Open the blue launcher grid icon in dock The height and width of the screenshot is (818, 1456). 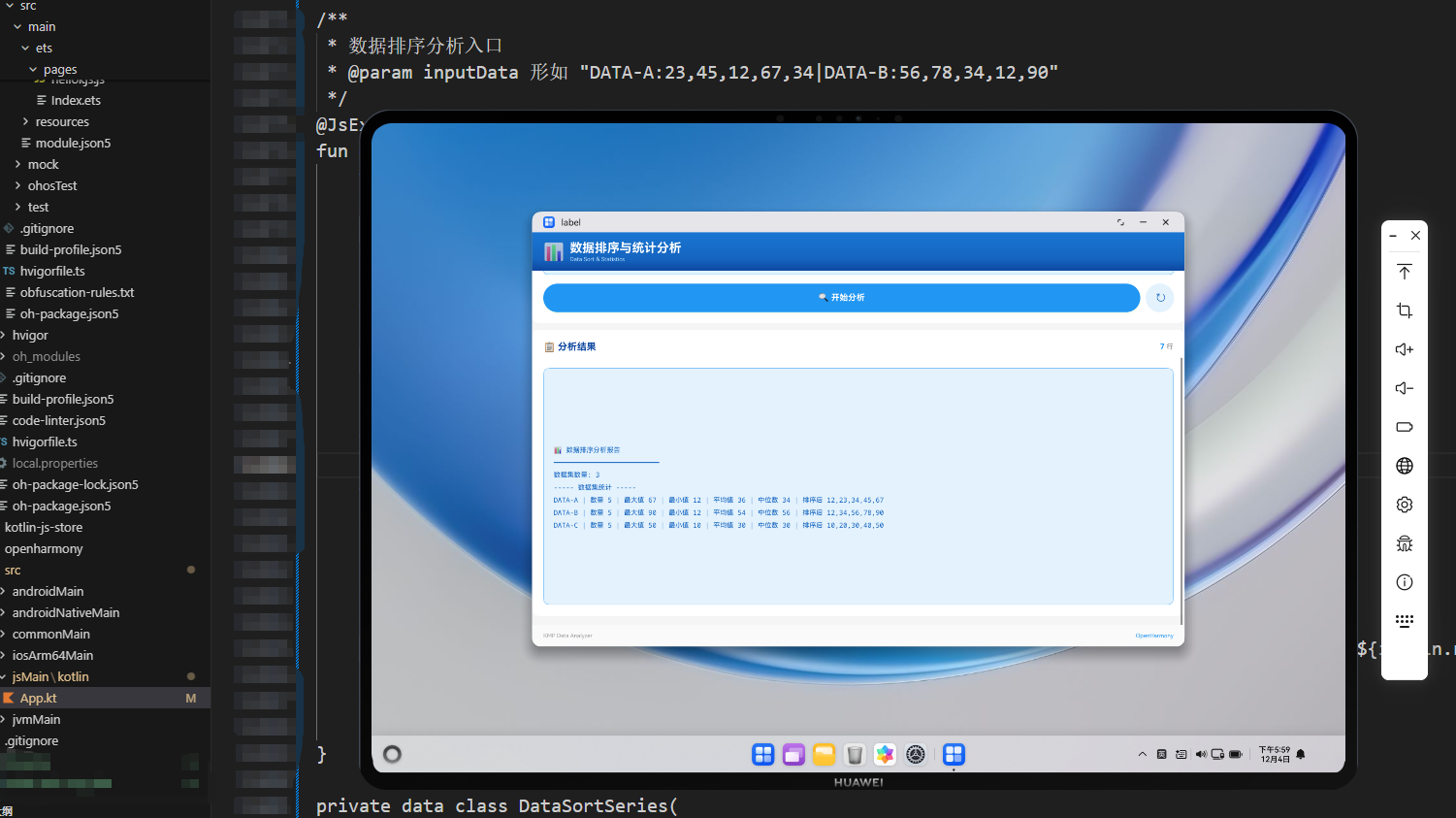coord(763,754)
